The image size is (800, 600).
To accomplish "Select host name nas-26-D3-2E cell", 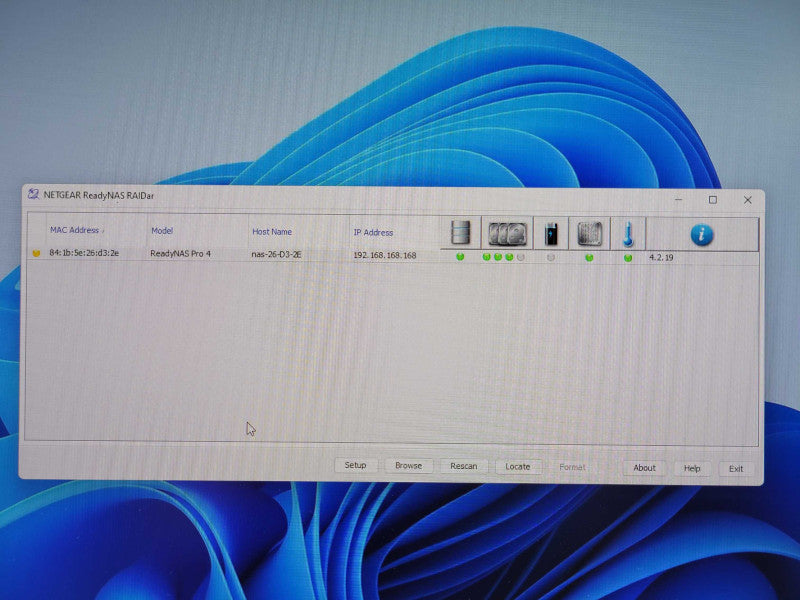I will click(x=276, y=254).
